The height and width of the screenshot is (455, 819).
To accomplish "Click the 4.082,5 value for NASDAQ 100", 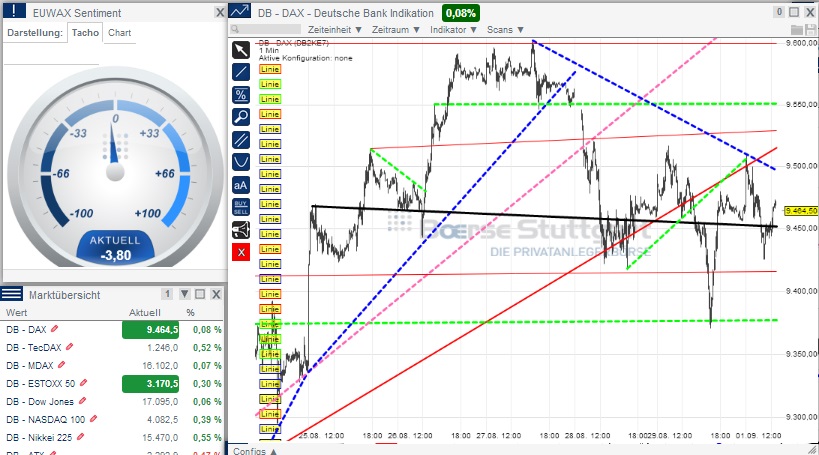I will click(x=162, y=419).
